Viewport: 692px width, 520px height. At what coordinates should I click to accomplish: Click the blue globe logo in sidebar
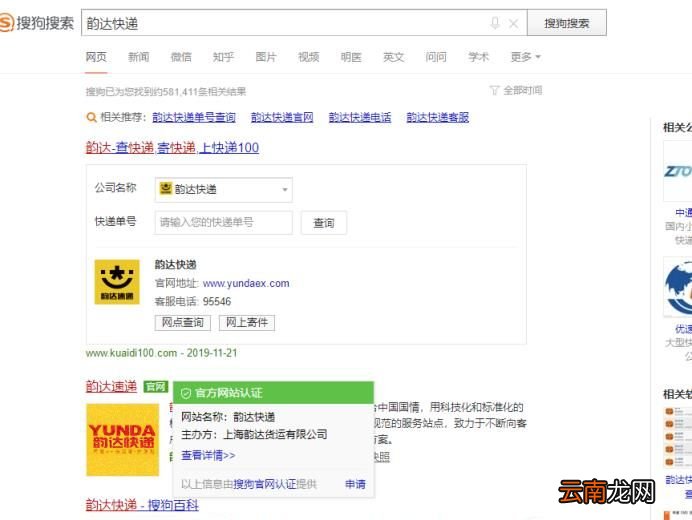click(678, 288)
